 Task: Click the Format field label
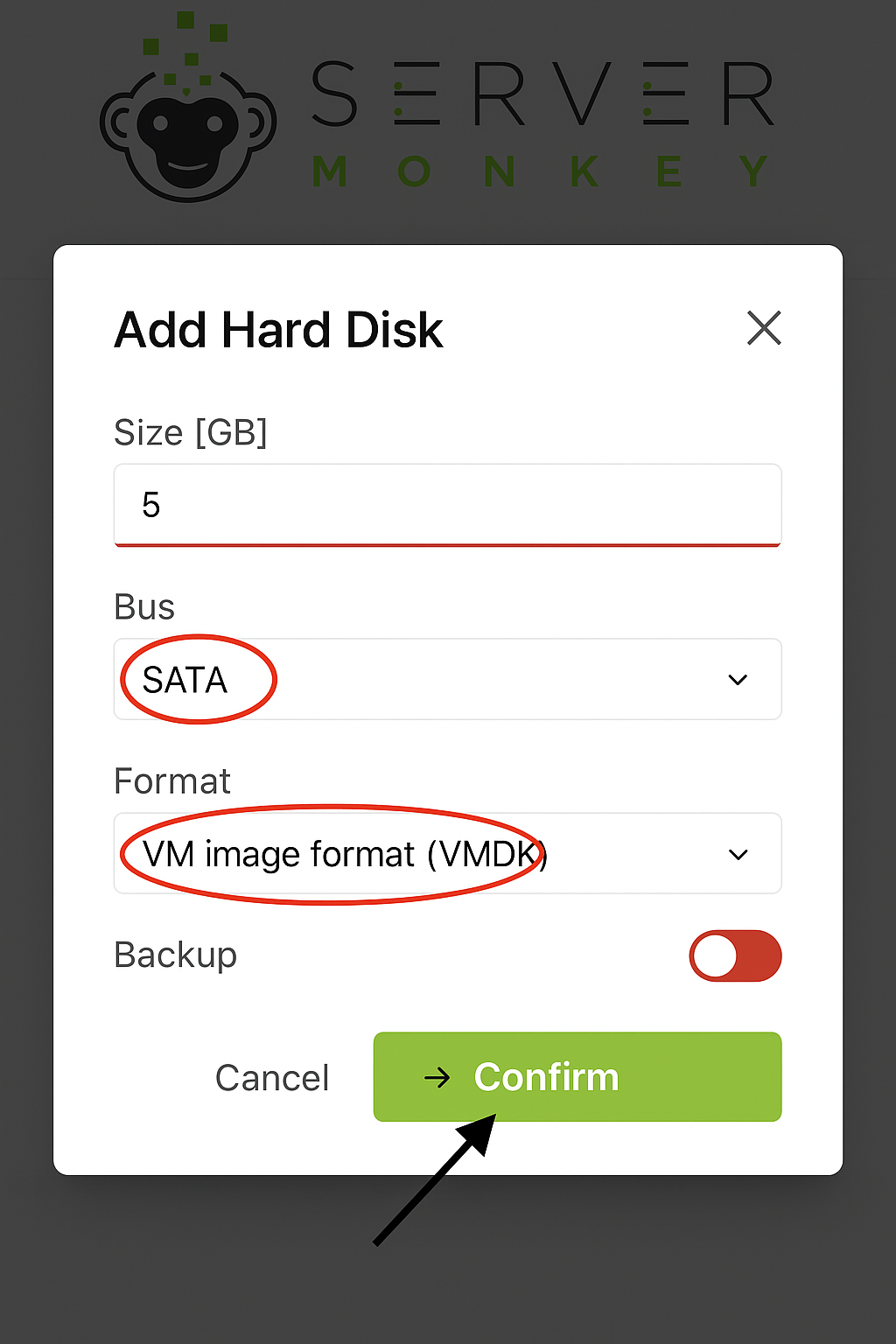click(x=172, y=780)
